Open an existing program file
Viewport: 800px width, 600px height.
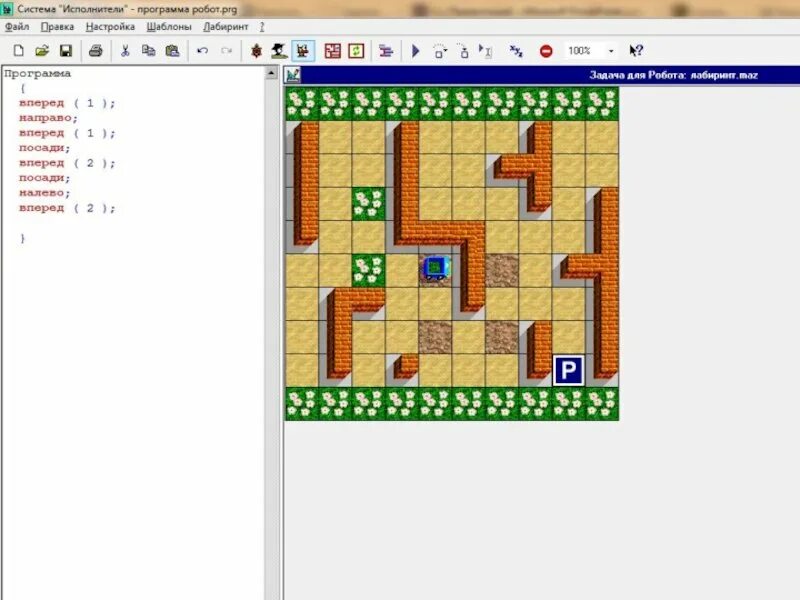(x=42, y=51)
